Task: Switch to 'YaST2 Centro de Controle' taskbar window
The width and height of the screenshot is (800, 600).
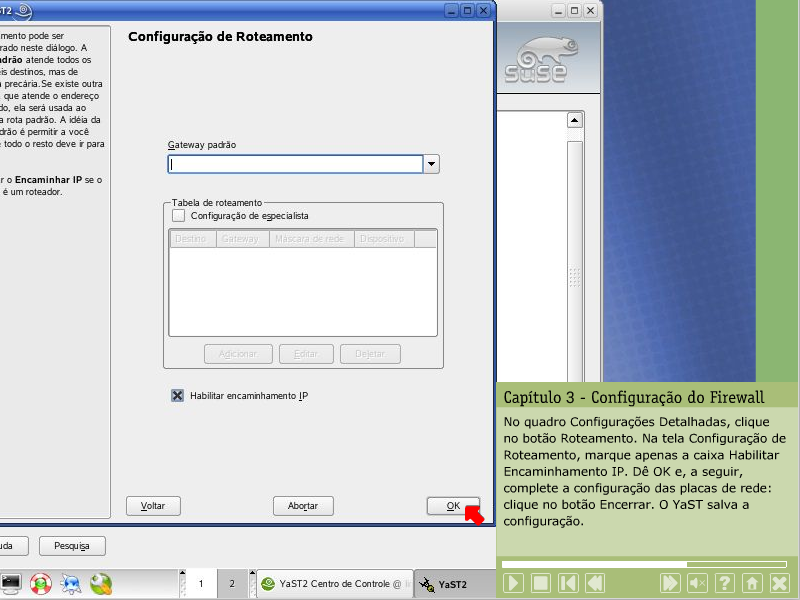Action: pyautogui.click(x=332, y=584)
